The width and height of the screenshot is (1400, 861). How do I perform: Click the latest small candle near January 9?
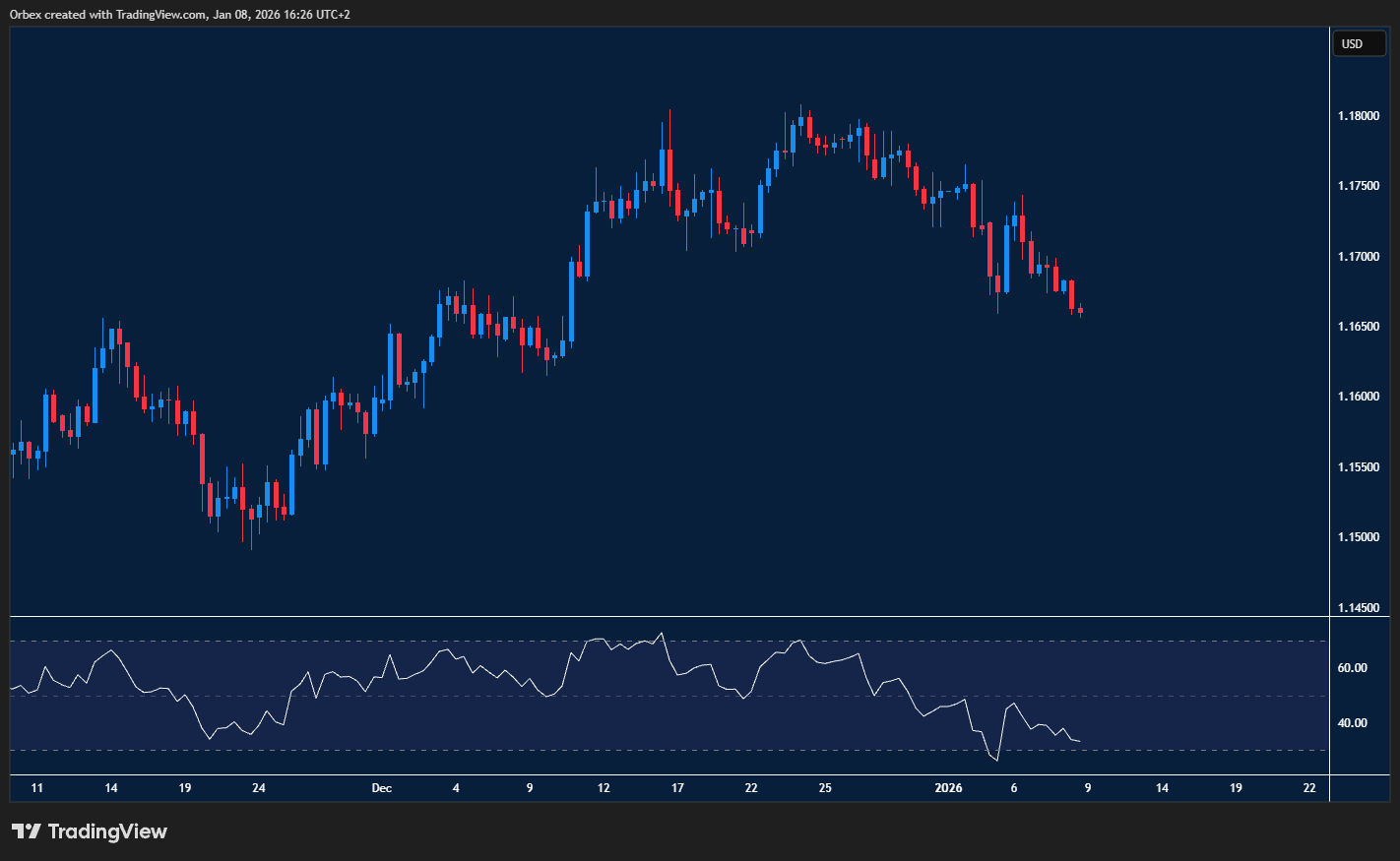tap(1079, 312)
